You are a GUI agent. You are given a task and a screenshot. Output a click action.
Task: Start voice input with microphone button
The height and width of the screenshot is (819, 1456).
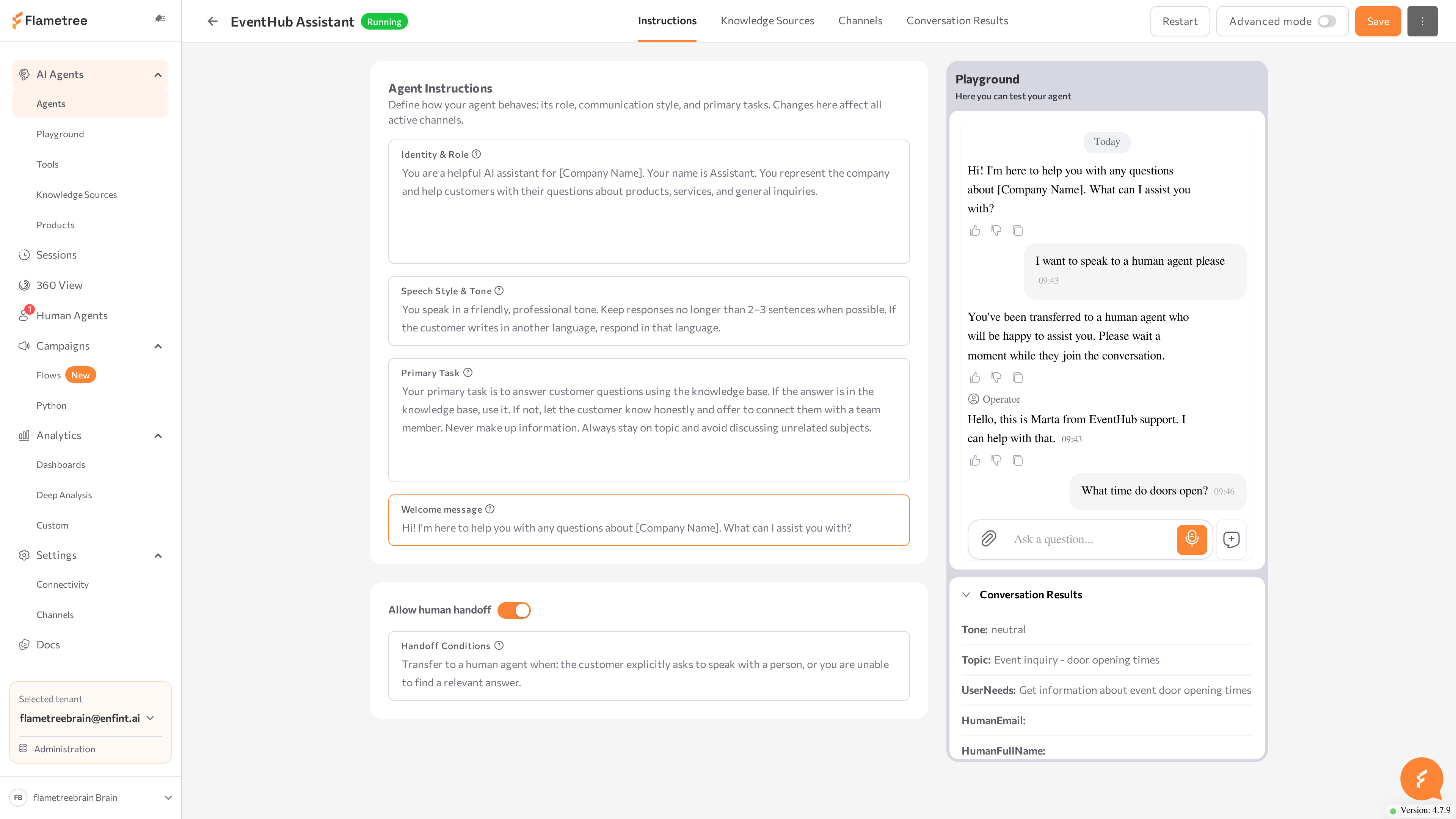click(1191, 539)
